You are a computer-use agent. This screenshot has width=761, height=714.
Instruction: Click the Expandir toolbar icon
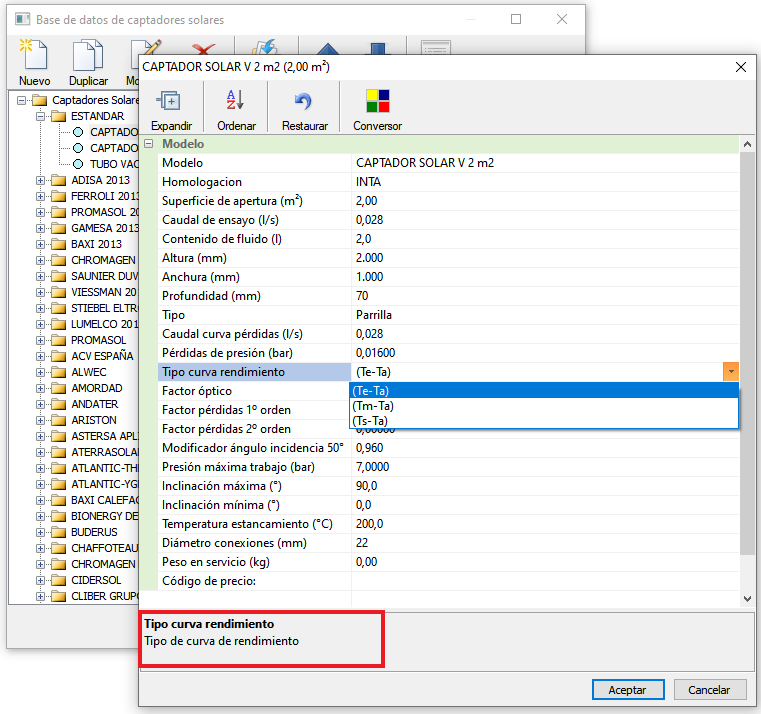point(169,101)
